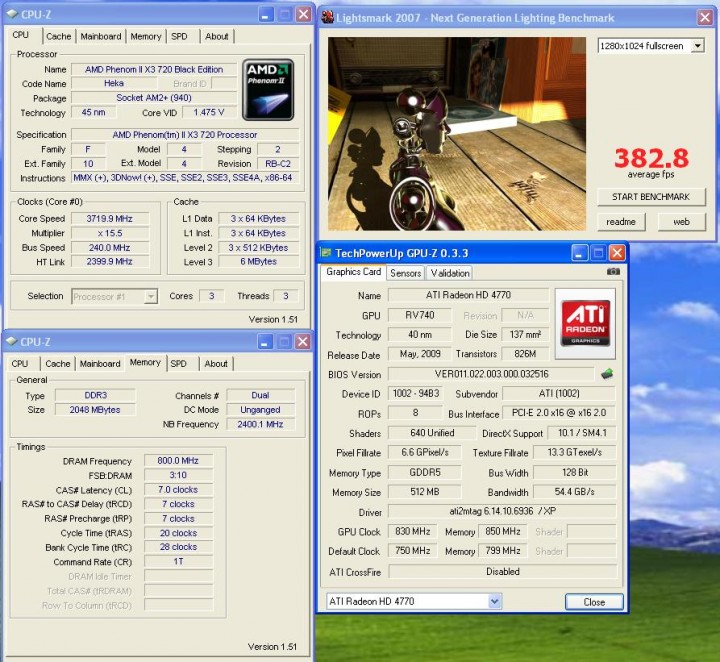Screen dimensions: 720x662
Task: Click the Multiplier value x 15.5
Action: pyautogui.click(x=110, y=233)
